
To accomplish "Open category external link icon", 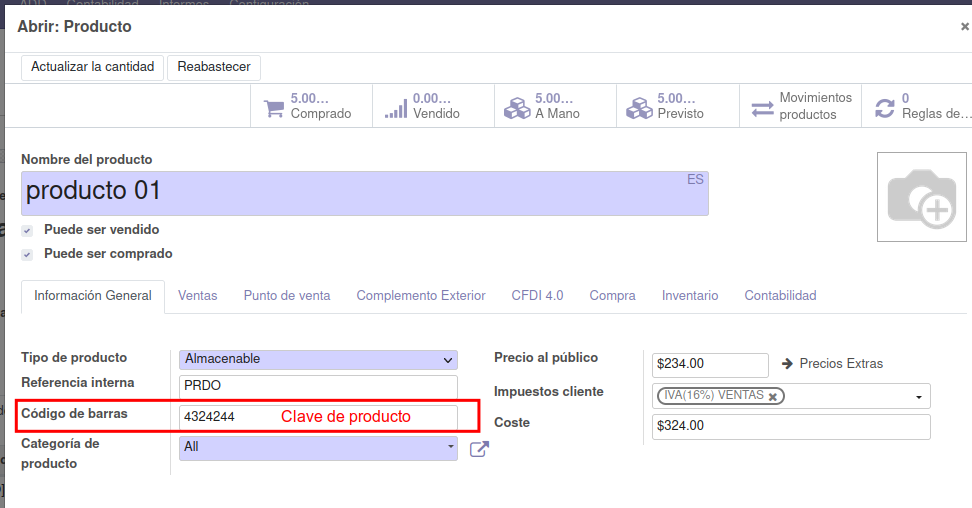I will pos(480,449).
